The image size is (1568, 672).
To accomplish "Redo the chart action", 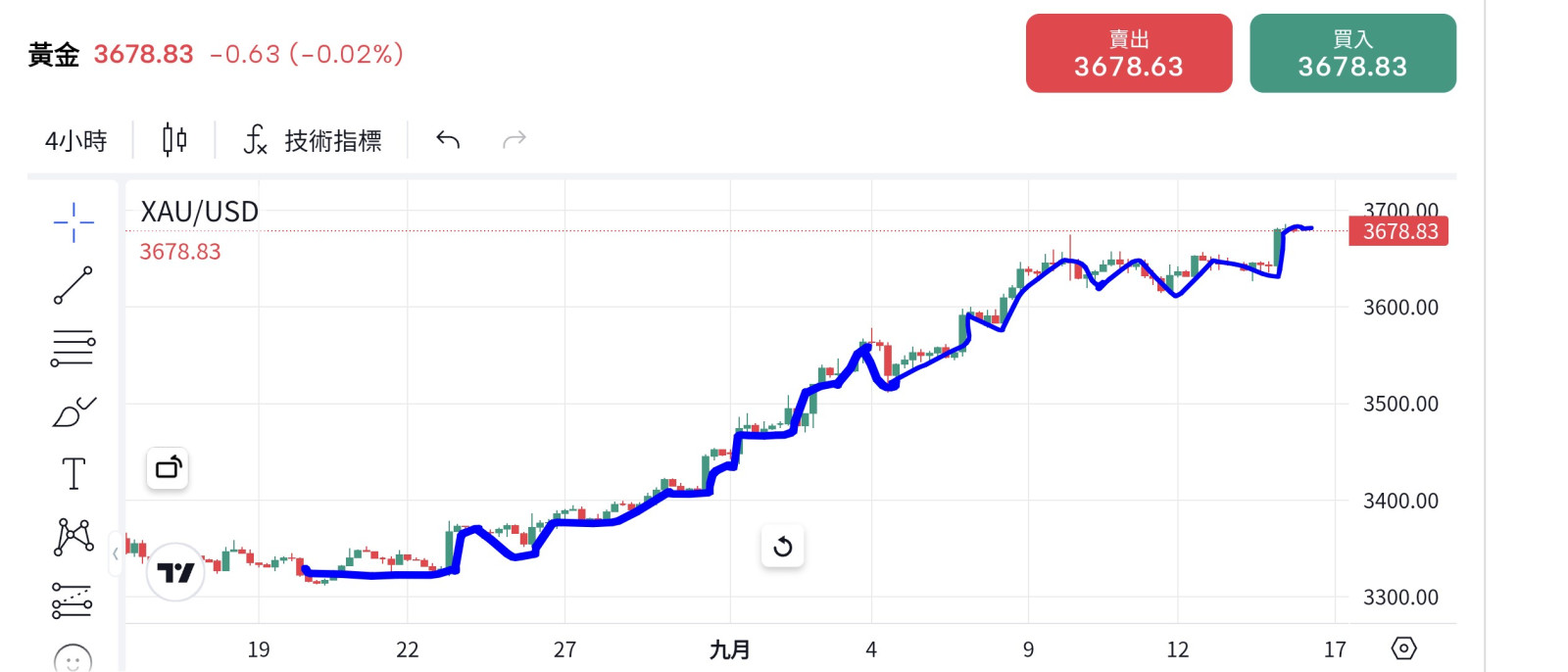I will click(x=514, y=140).
